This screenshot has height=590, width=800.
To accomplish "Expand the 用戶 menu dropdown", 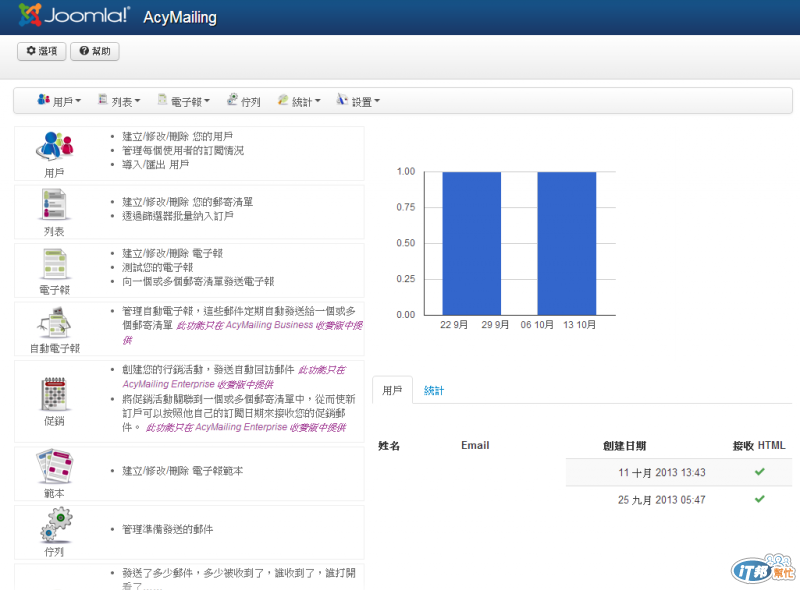I will pos(59,101).
